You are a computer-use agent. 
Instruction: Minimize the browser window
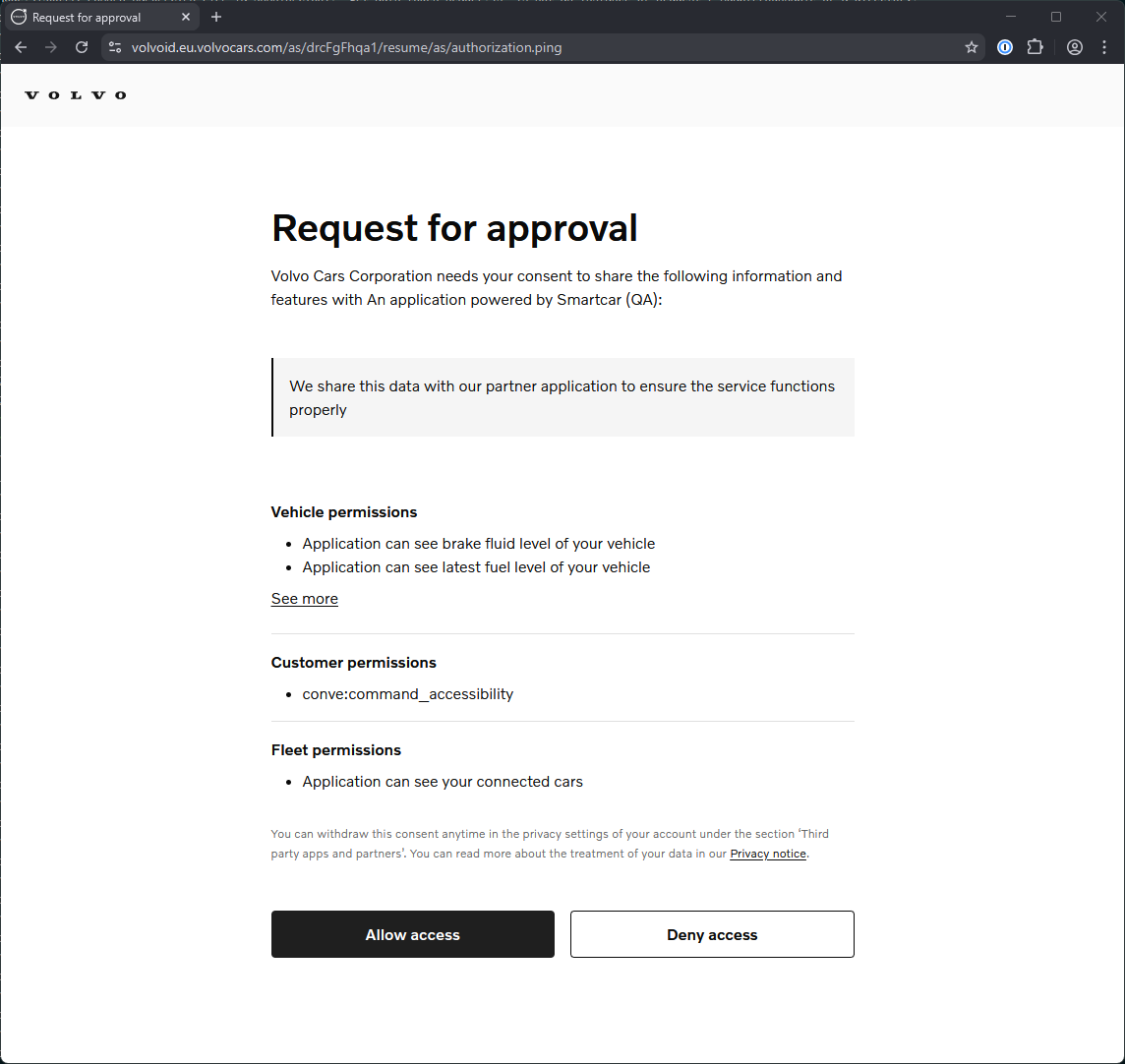pos(1011,17)
